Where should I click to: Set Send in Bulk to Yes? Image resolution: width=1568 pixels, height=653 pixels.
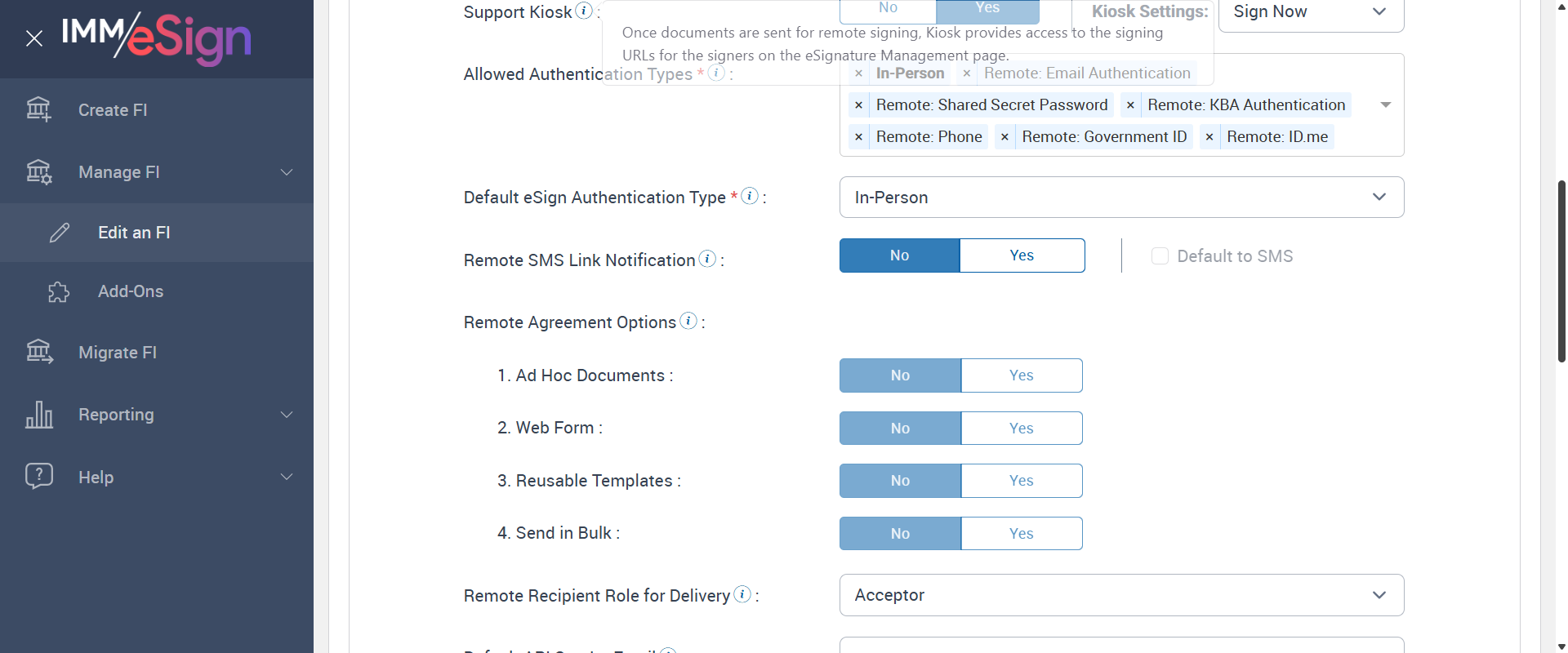coord(1021,534)
